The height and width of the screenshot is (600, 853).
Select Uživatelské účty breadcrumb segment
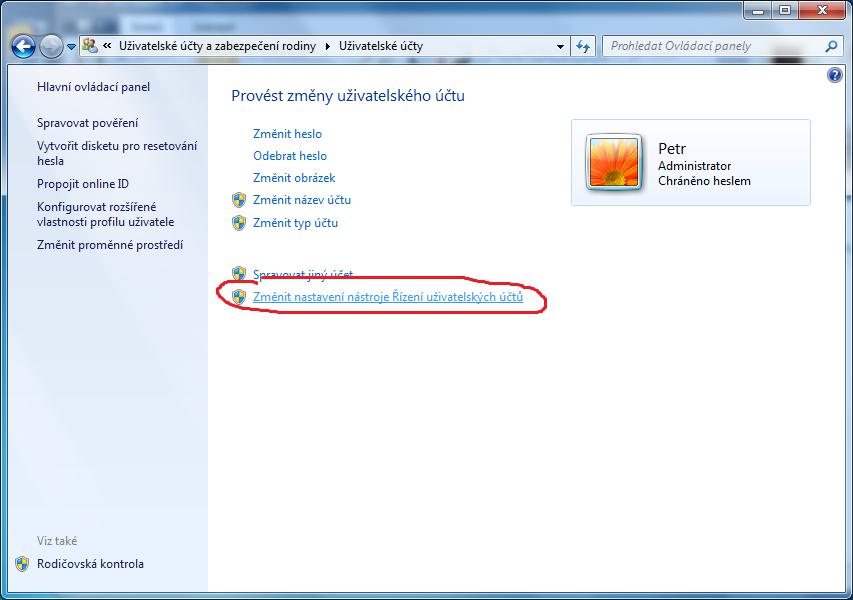click(x=381, y=46)
